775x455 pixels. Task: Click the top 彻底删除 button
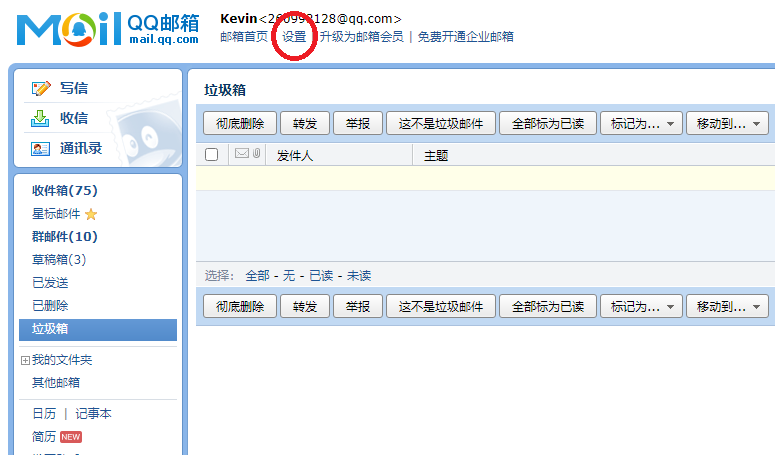pyautogui.click(x=240, y=123)
